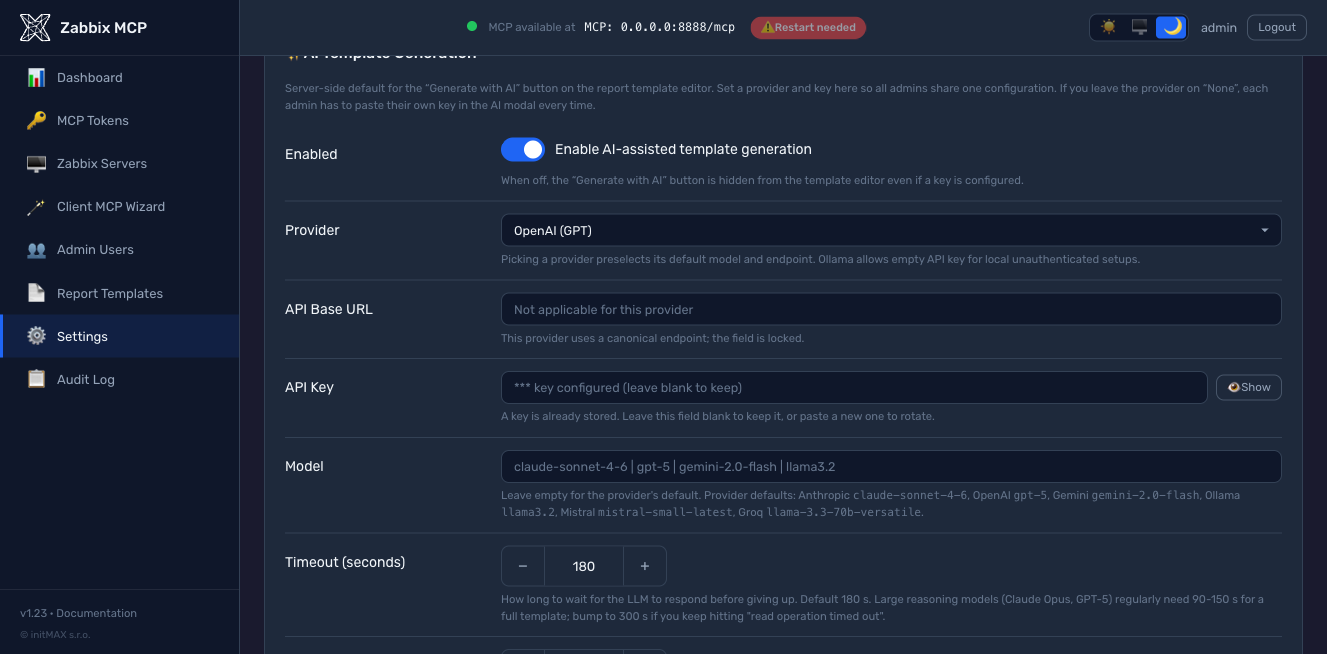Click the Audit Log clipboard icon

(x=36, y=379)
